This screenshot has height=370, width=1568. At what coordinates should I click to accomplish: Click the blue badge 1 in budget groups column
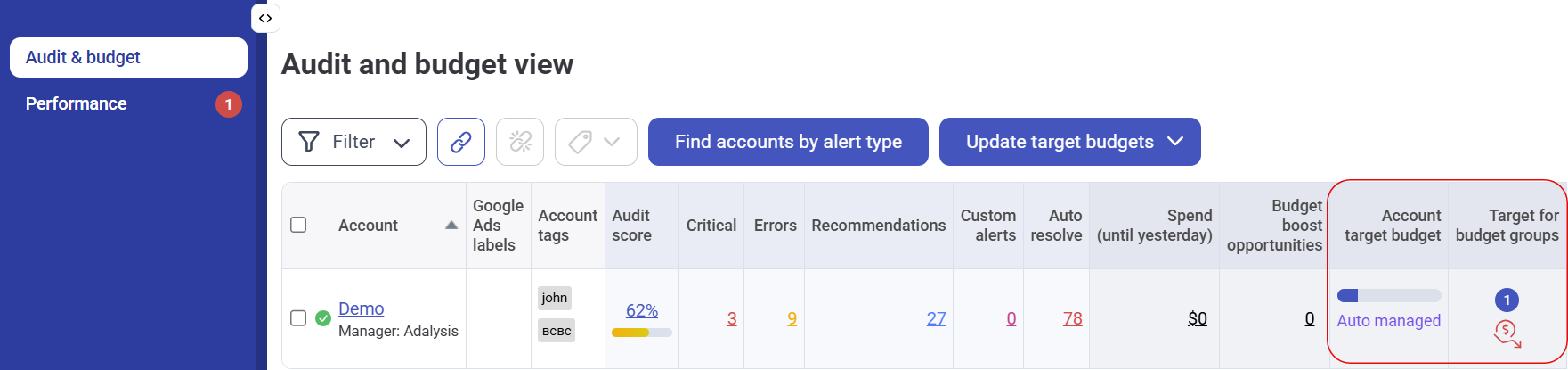point(1507,300)
